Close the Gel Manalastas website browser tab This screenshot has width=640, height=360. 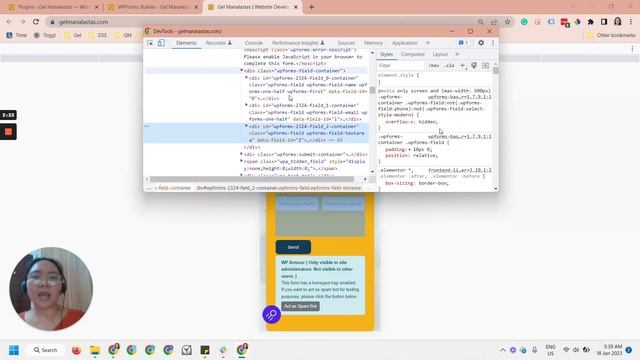point(296,7)
